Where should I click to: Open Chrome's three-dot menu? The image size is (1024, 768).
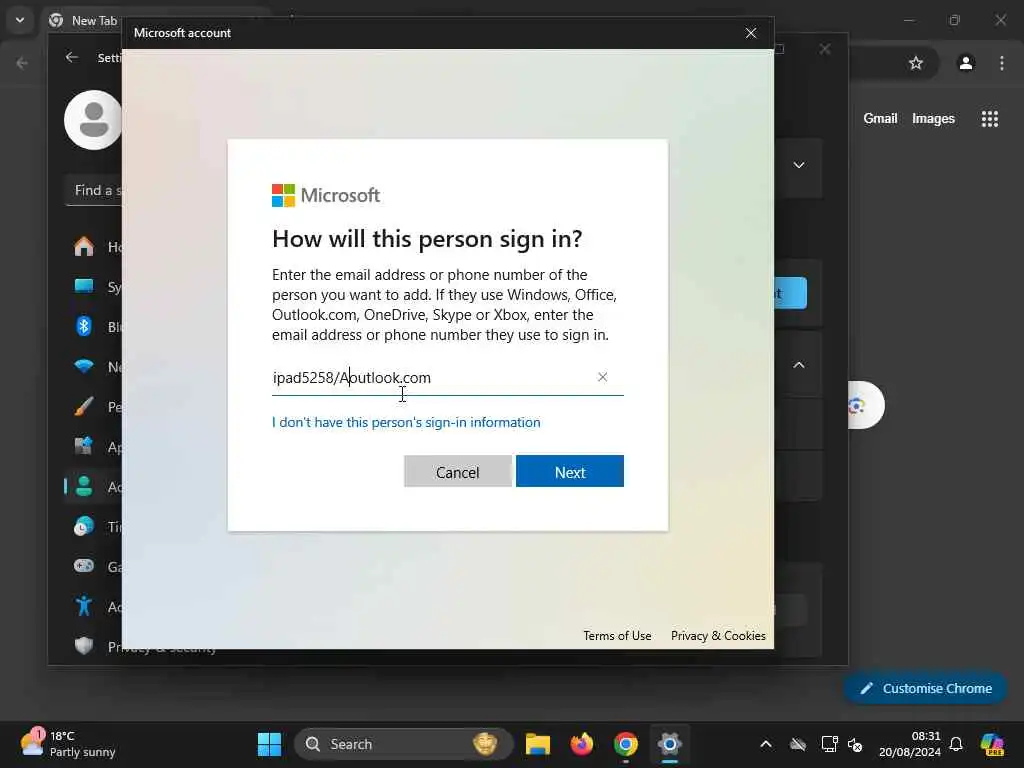(1002, 63)
